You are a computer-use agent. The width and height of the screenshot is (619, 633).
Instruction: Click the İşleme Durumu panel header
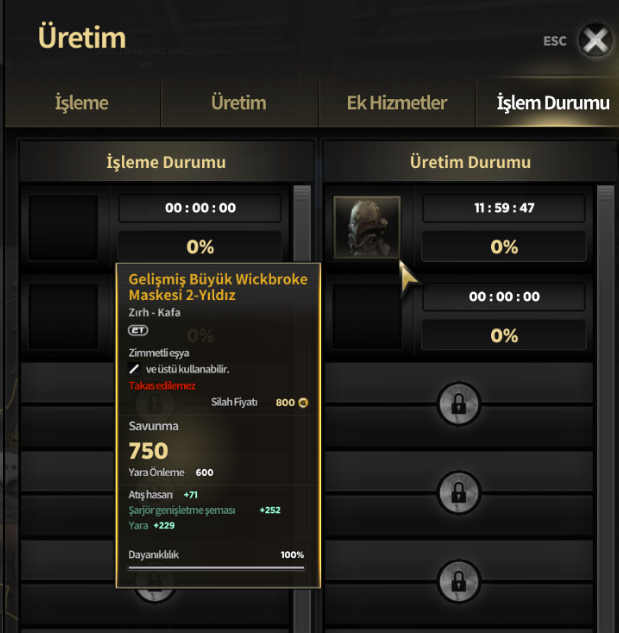point(166,162)
